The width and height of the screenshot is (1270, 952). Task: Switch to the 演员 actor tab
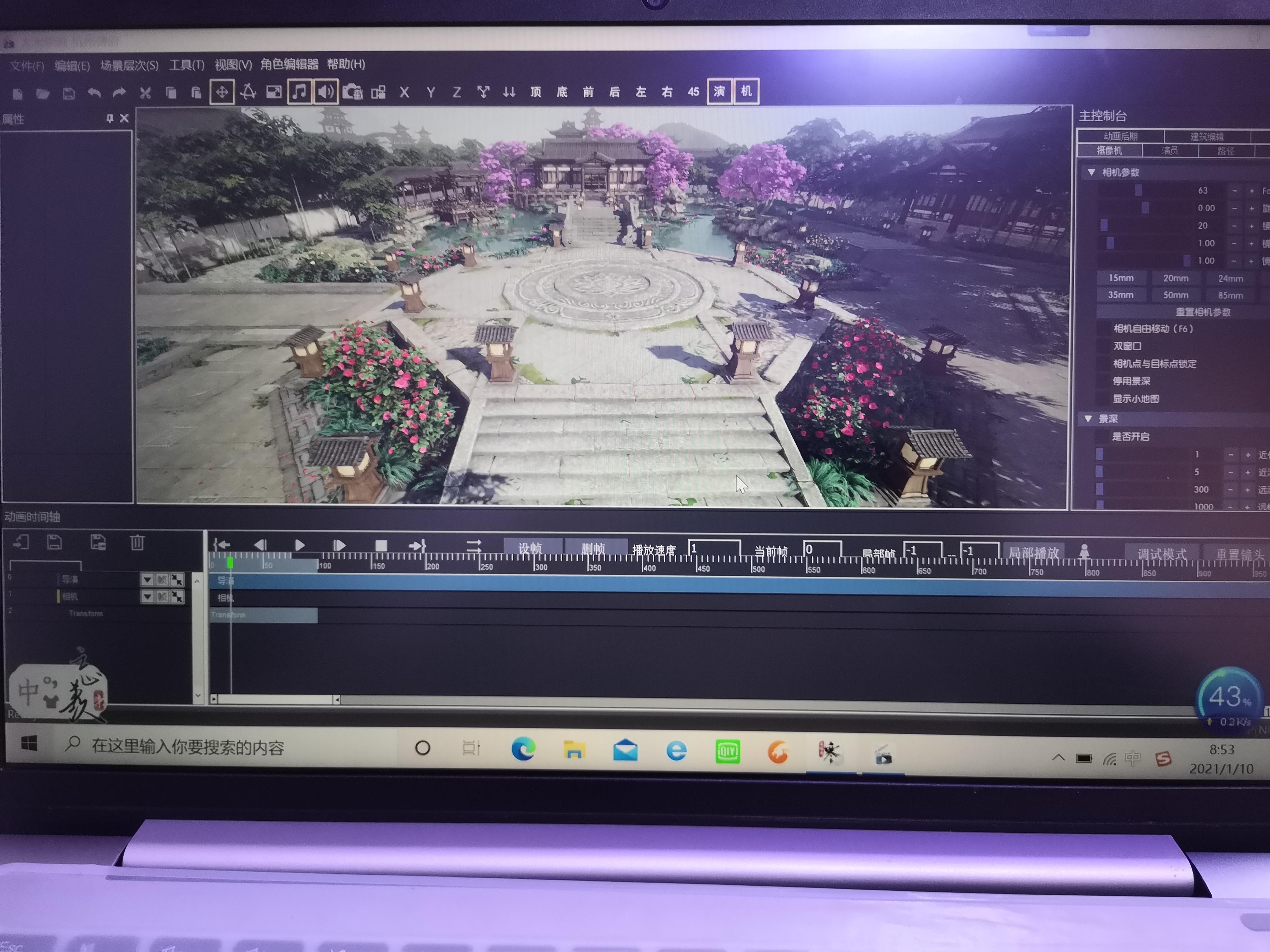coord(1170,151)
